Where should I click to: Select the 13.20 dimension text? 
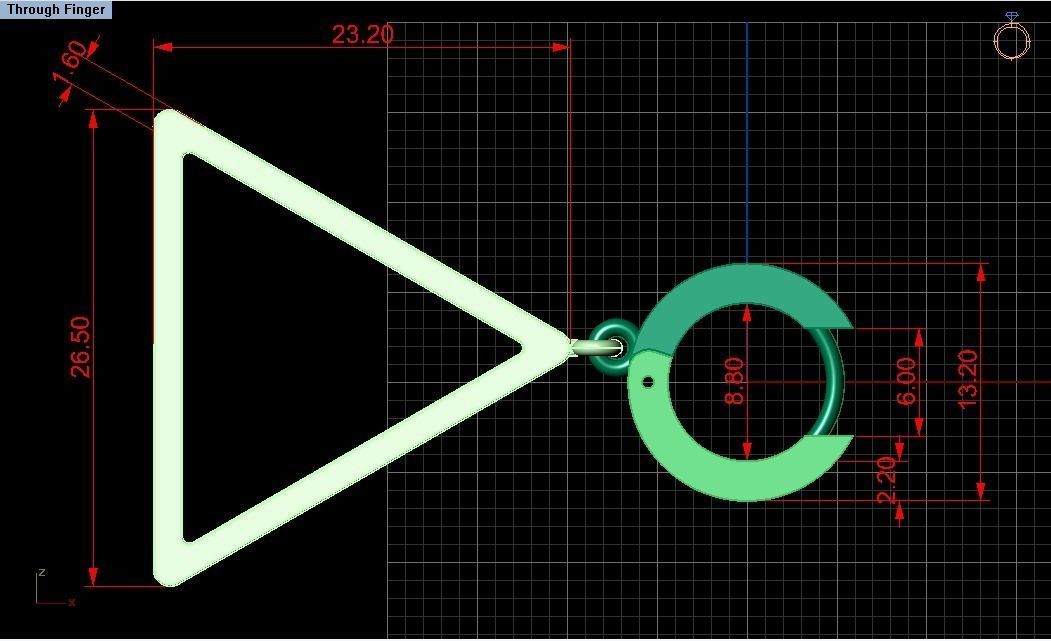[967, 379]
